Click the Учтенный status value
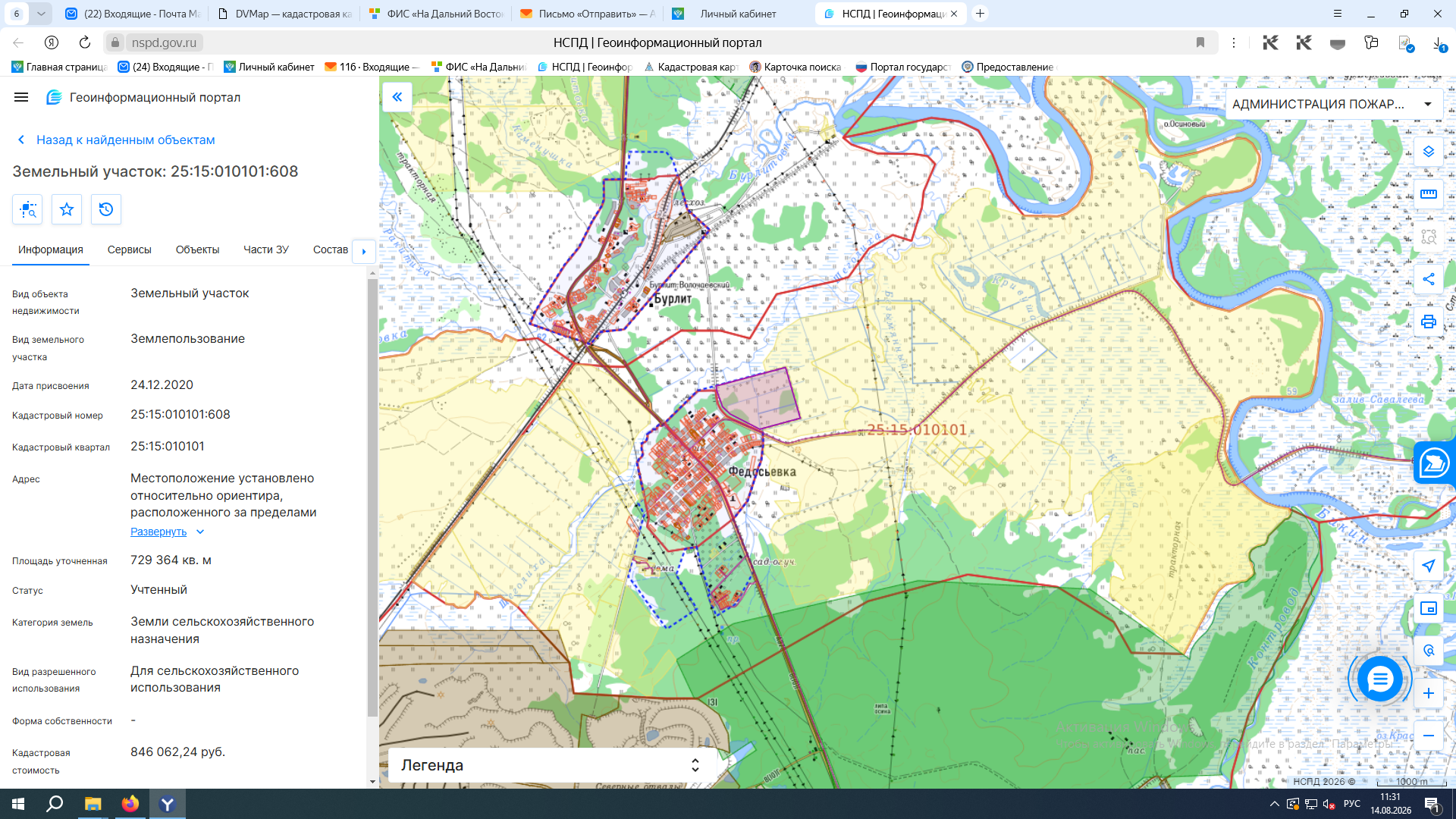The width and height of the screenshot is (1456, 819). coord(158,590)
